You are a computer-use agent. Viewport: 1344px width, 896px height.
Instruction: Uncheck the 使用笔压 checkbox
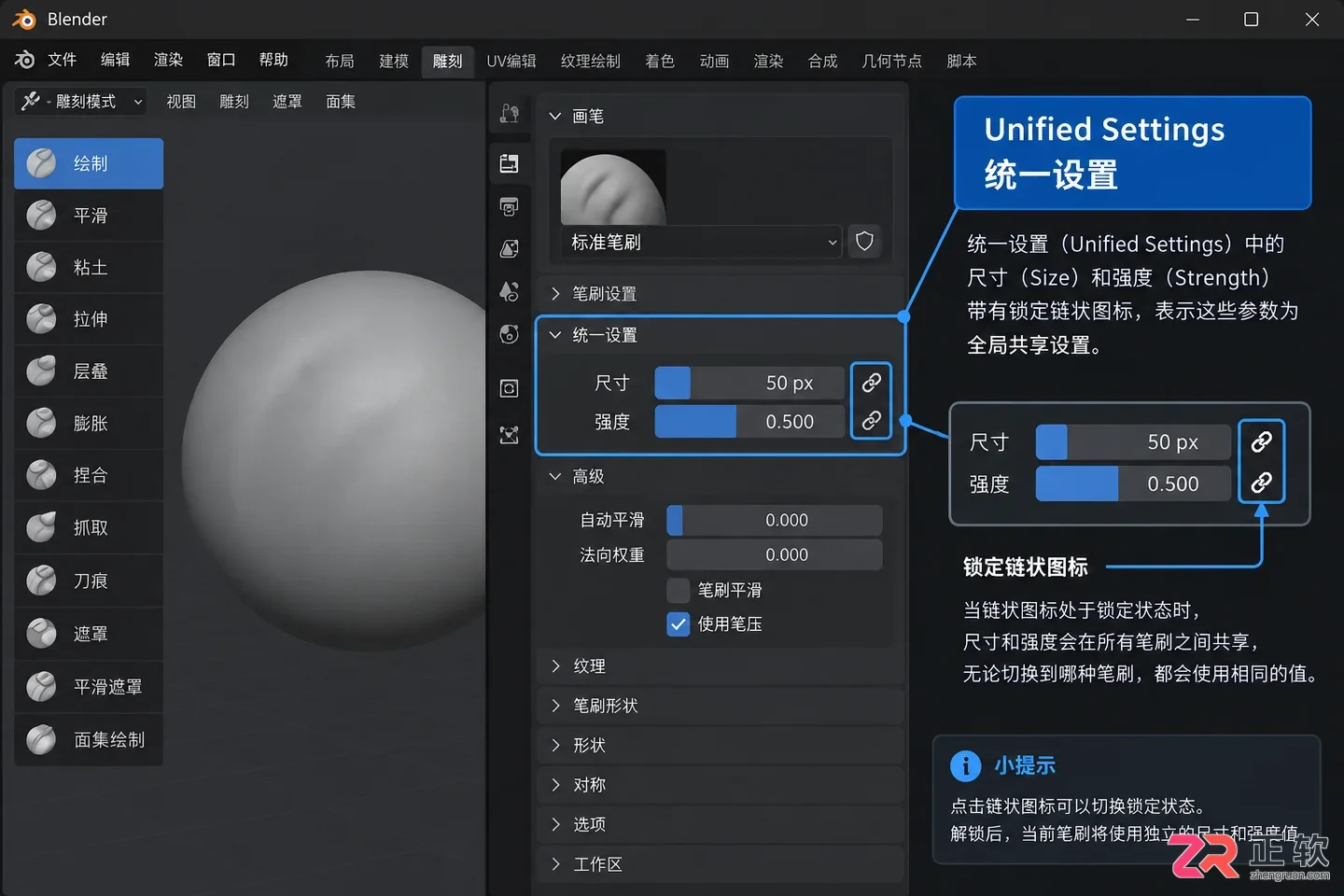click(679, 623)
